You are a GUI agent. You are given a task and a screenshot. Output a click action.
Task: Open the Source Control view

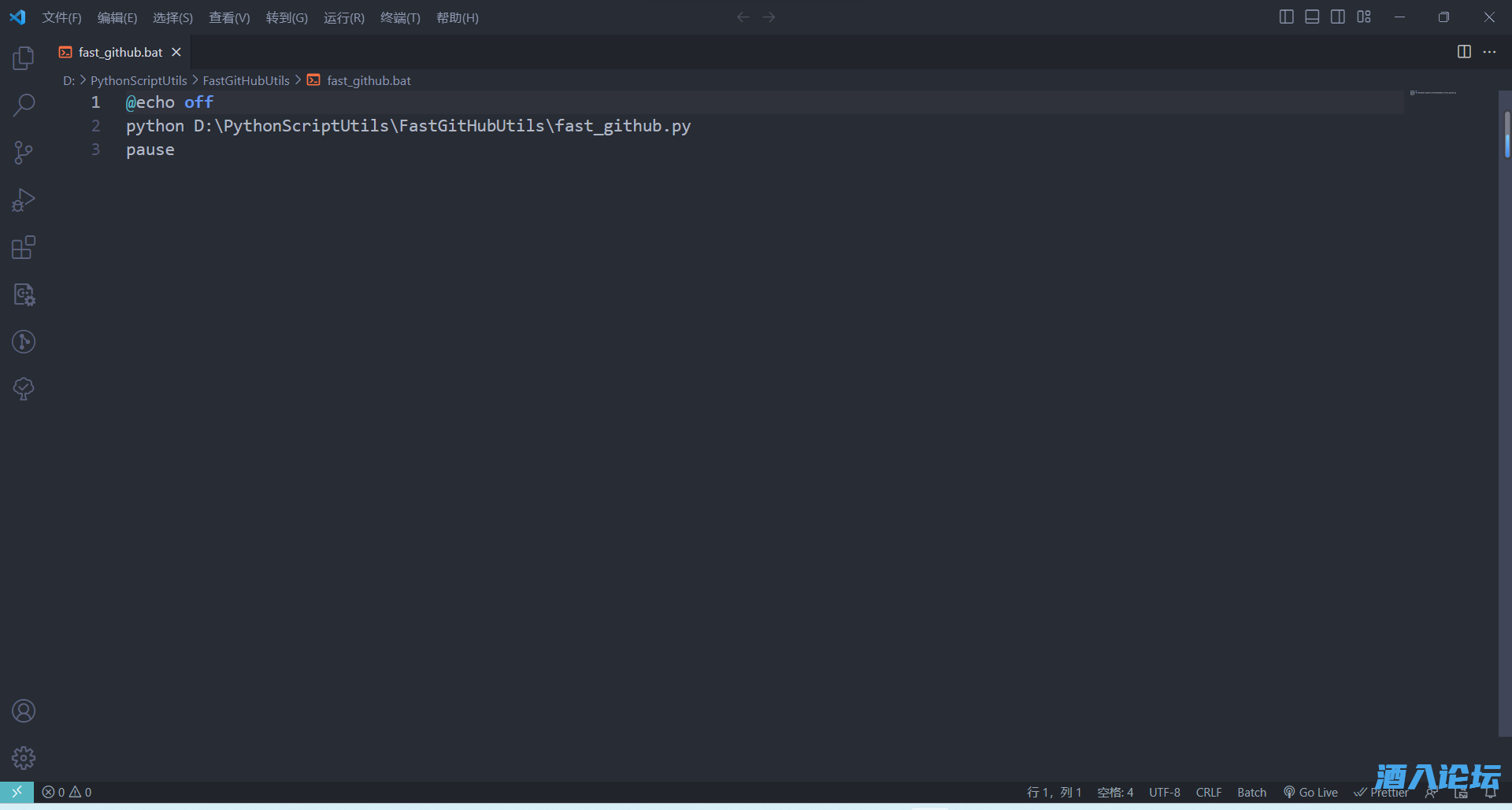pyautogui.click(x=24, y=153)
